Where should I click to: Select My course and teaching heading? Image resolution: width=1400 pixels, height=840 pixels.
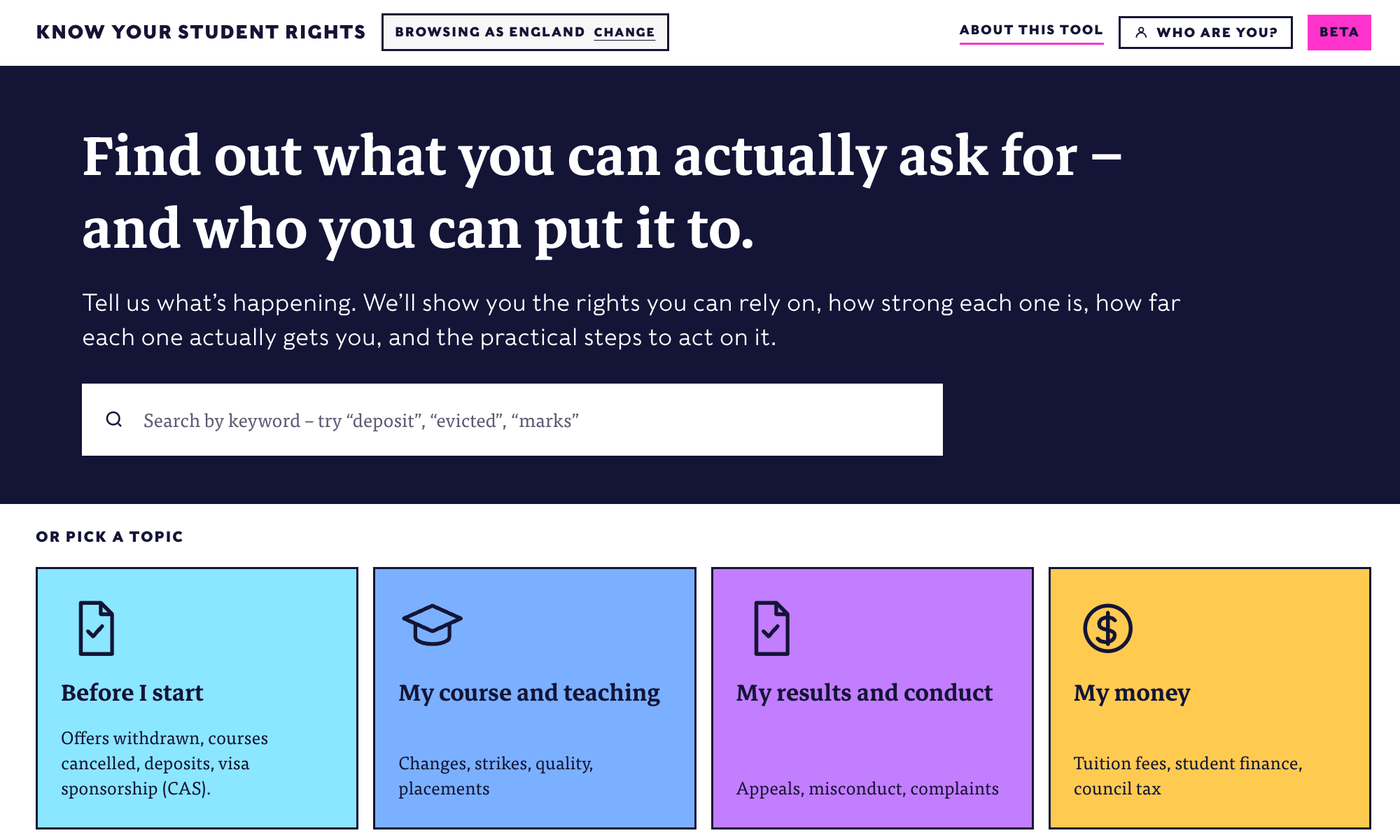529,692
